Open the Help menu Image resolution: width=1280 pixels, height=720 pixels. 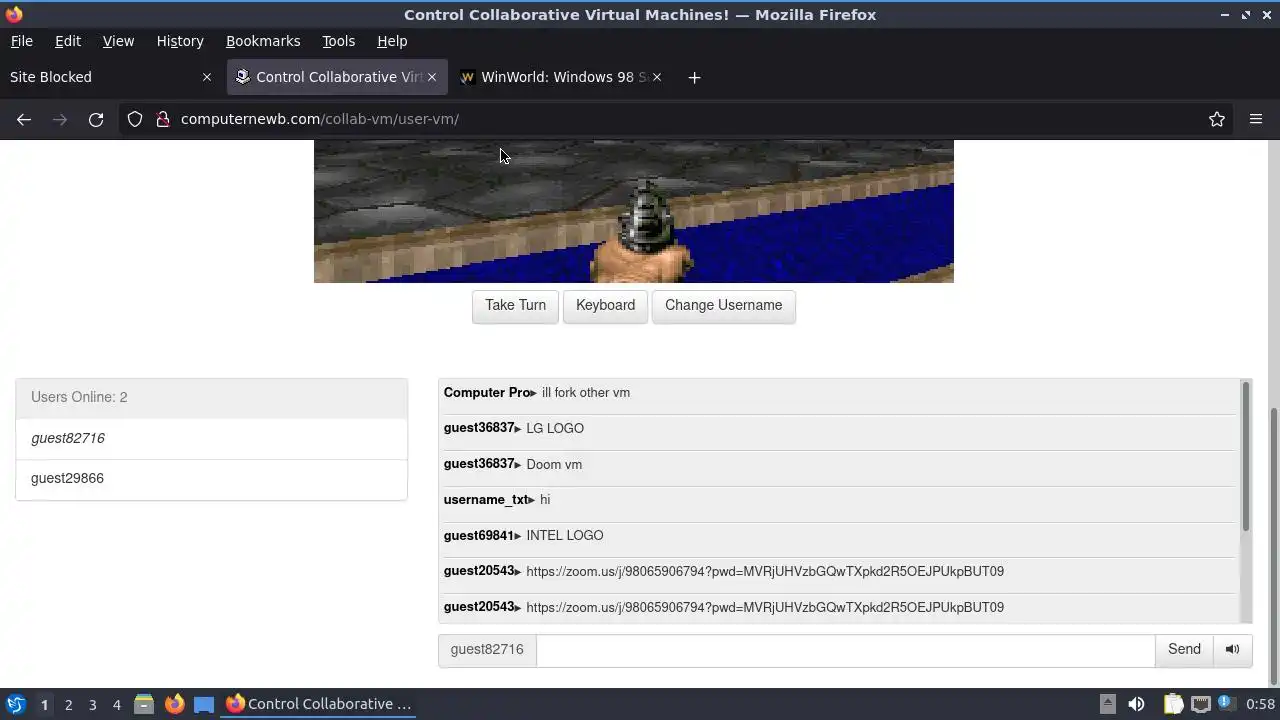click(392, 41)
